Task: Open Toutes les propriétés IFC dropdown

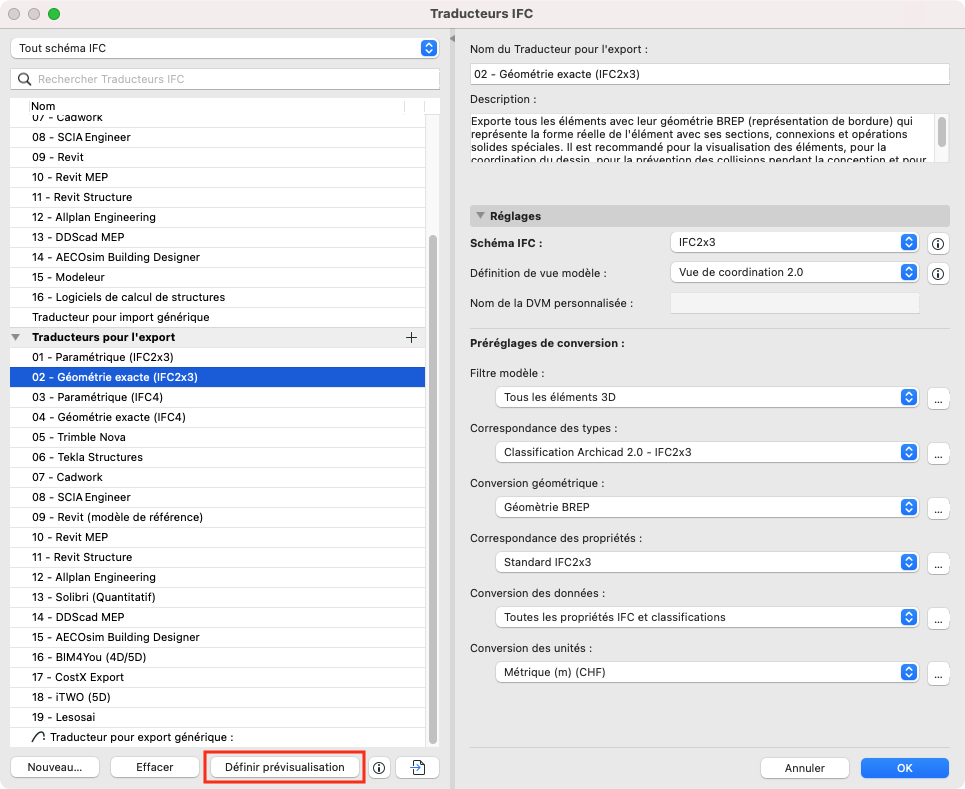Action: pyautogui.click(x=707, y=617)
